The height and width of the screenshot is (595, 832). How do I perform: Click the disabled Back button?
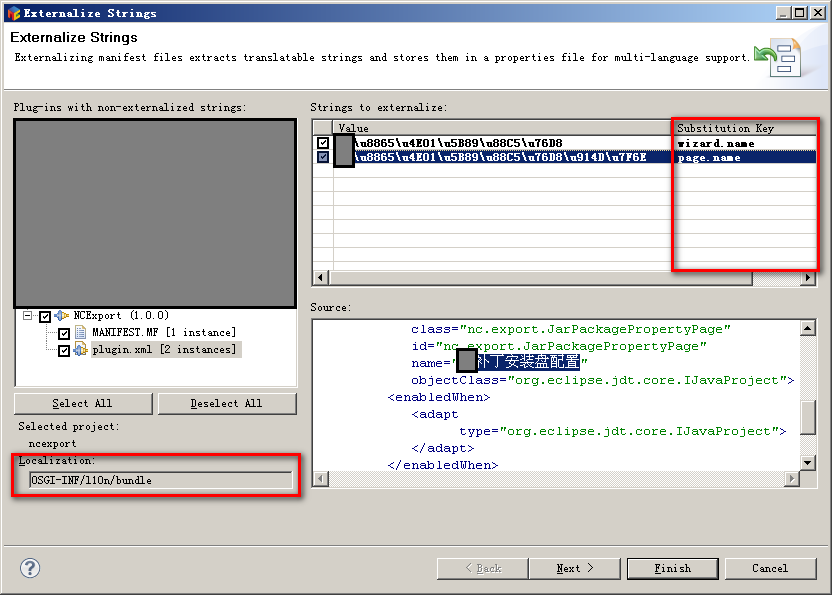click(483, 568)
